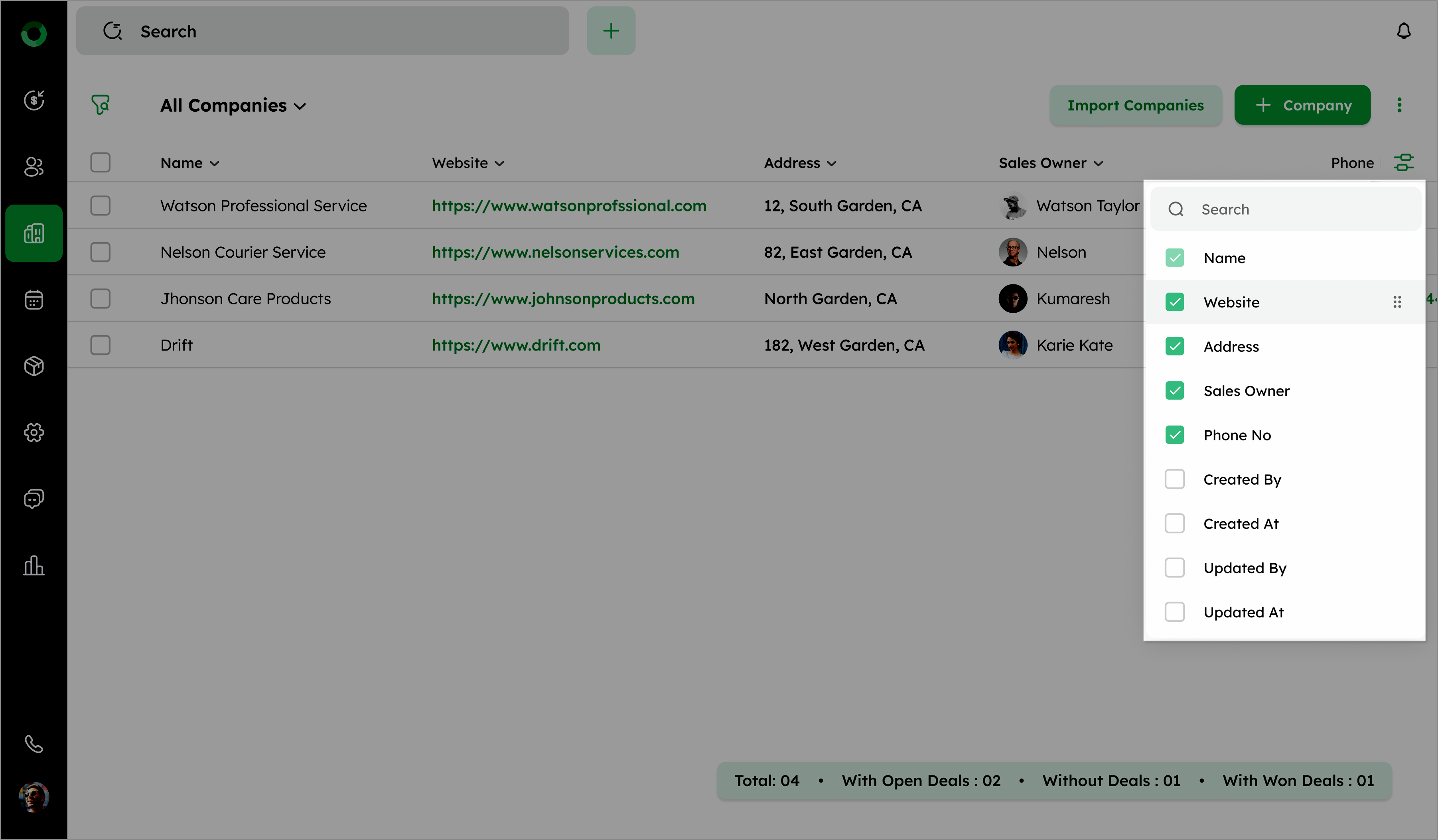This screenshot has height=840, width=1438.
Task: Open the Sales Owner column sort dropdown
Action: [x=1098, y=164]
